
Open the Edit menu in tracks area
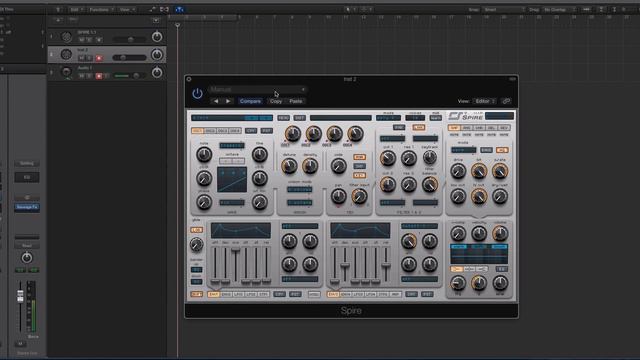76,9
